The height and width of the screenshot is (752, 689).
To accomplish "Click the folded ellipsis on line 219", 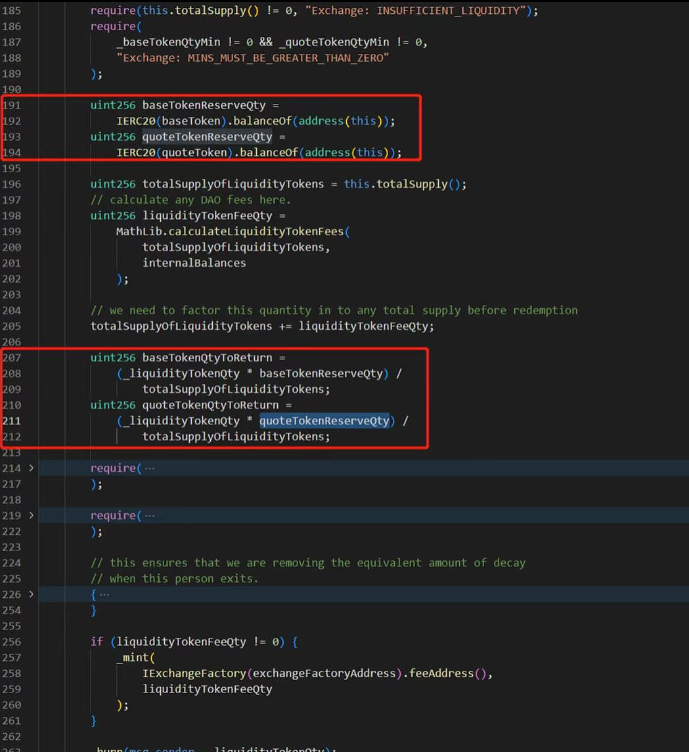I will [149, 515].
